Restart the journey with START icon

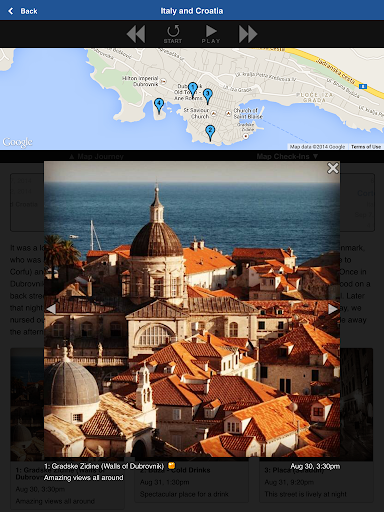point(173,34)
